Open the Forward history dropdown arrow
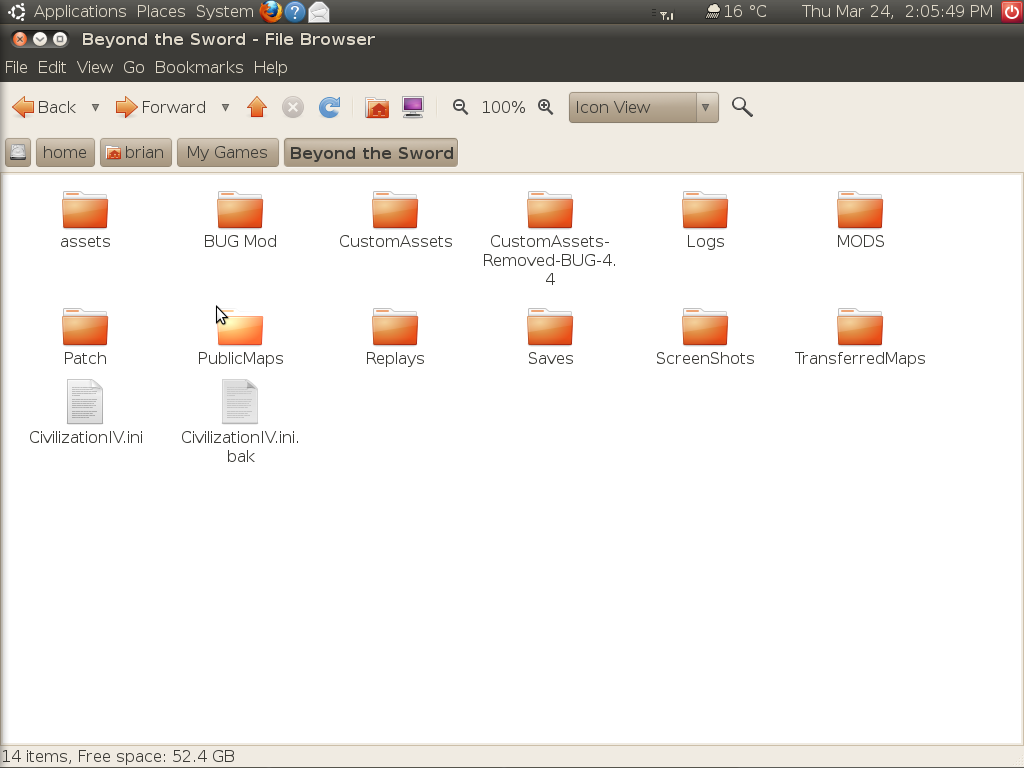The width and height of the screenshot is (1024, 768). [x=225, y=107]
